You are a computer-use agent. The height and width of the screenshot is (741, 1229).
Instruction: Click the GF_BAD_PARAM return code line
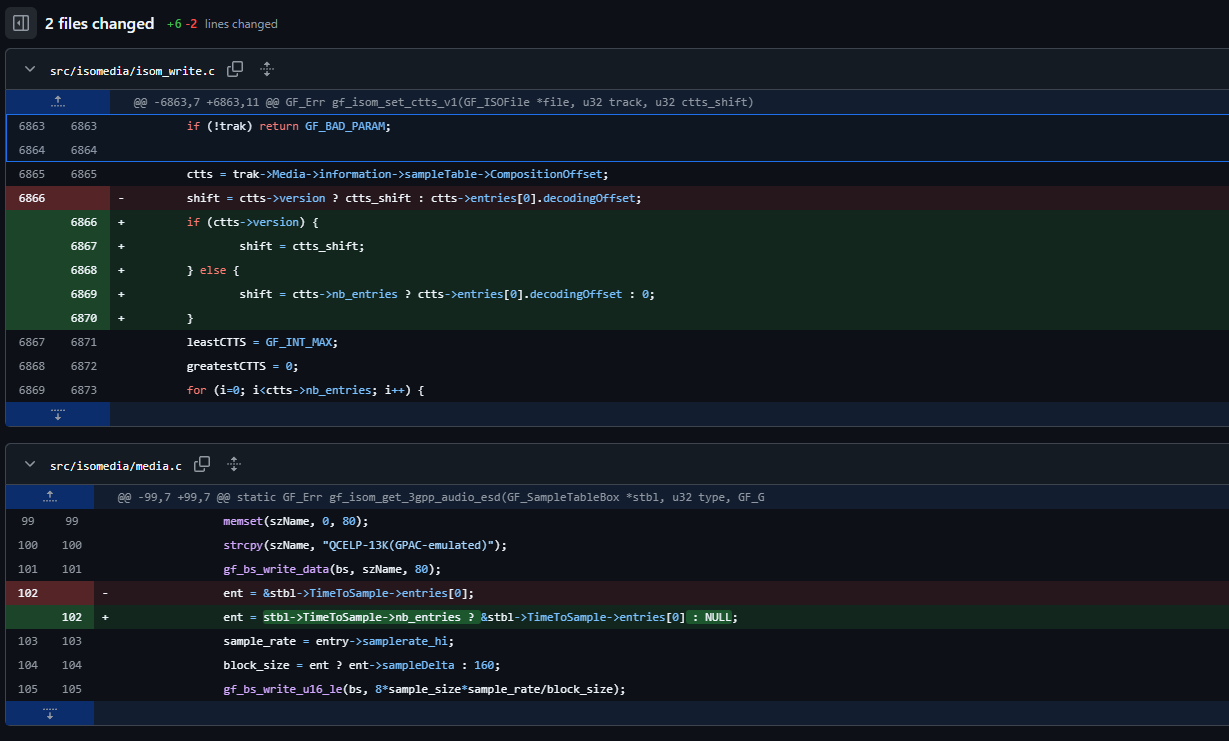[x=288, y=126]
